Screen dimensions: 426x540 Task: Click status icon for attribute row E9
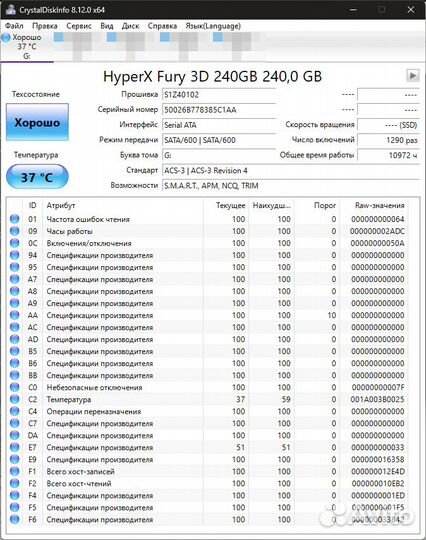pyautogui.click(x=14, y=459)
